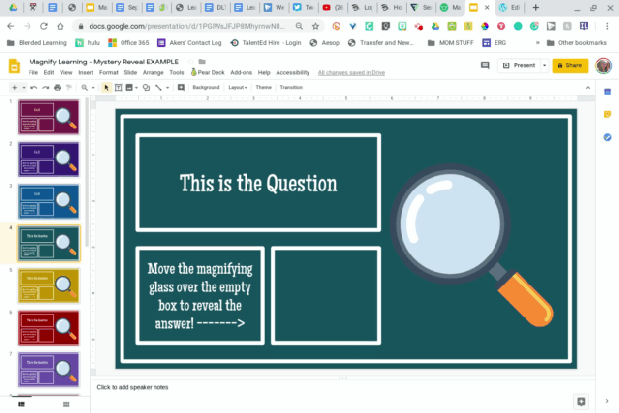Add a comment using the toolbar icon
The height and width of the screenshot is (413, 619).
[178, 88]
